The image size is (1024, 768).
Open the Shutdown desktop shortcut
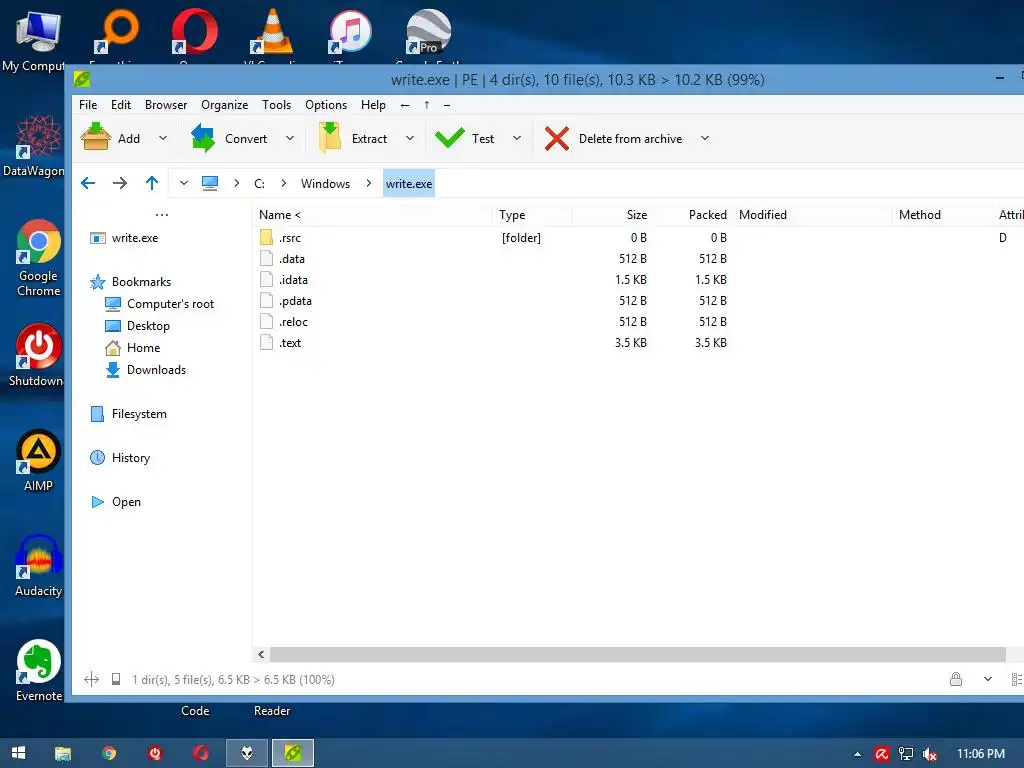click(38, 355)
